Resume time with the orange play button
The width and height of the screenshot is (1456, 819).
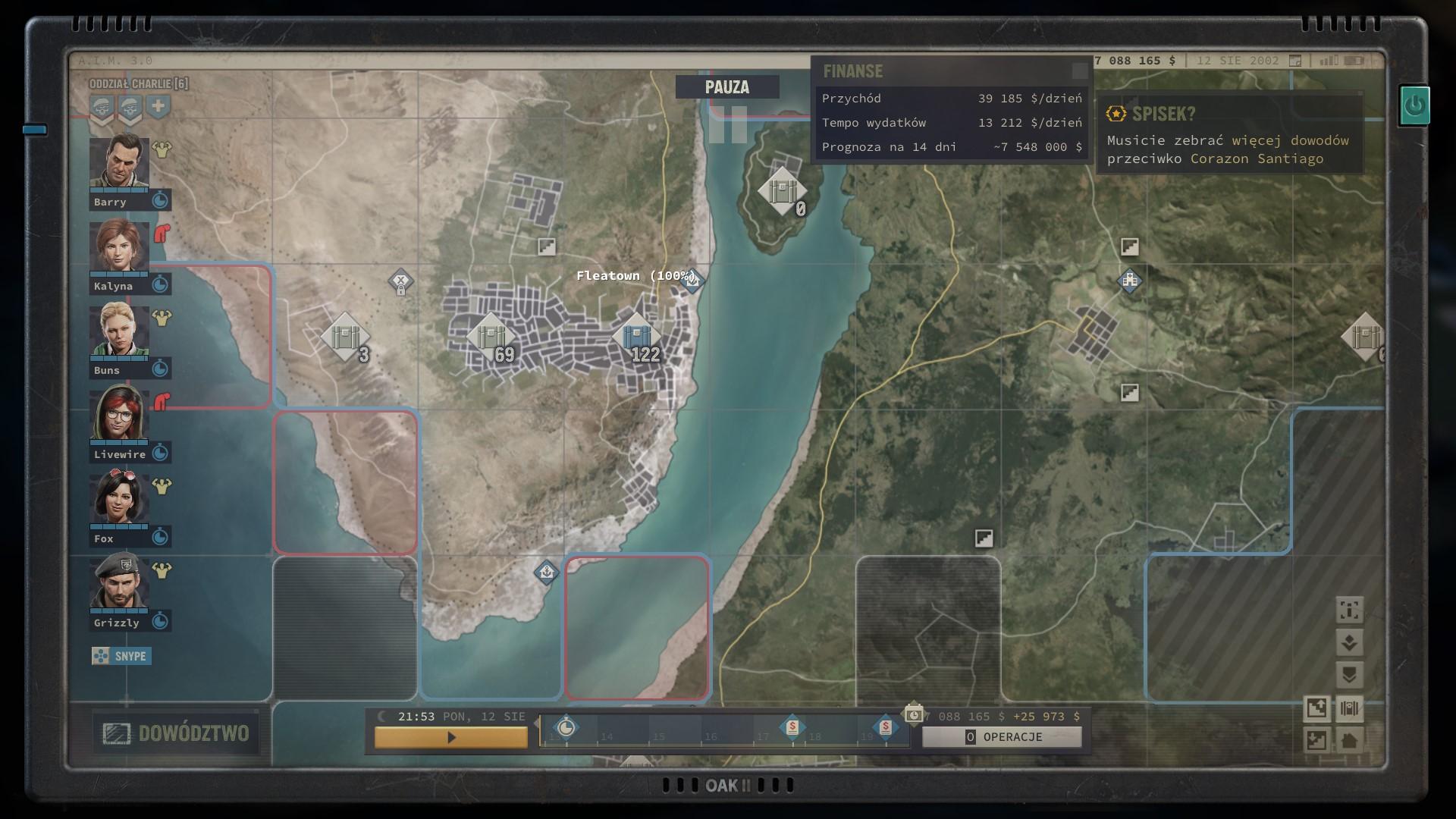(451, 737)
